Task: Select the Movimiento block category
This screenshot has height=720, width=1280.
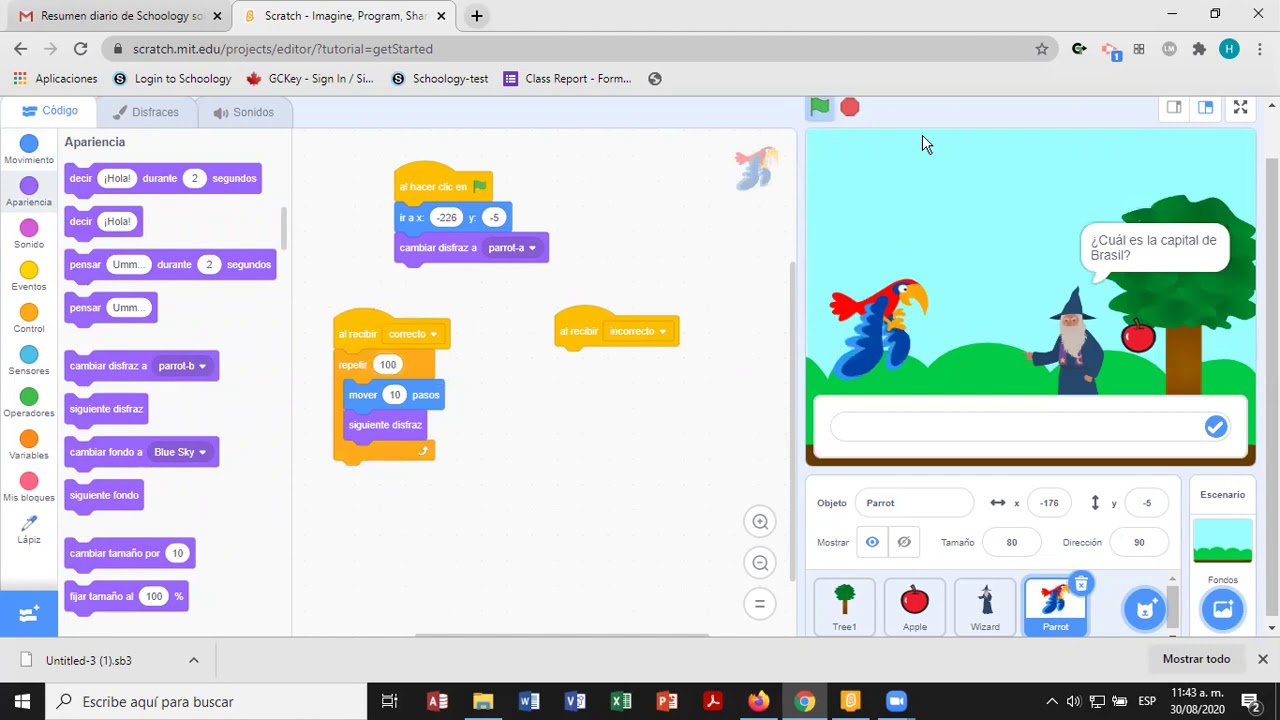Action: point(29,150)
